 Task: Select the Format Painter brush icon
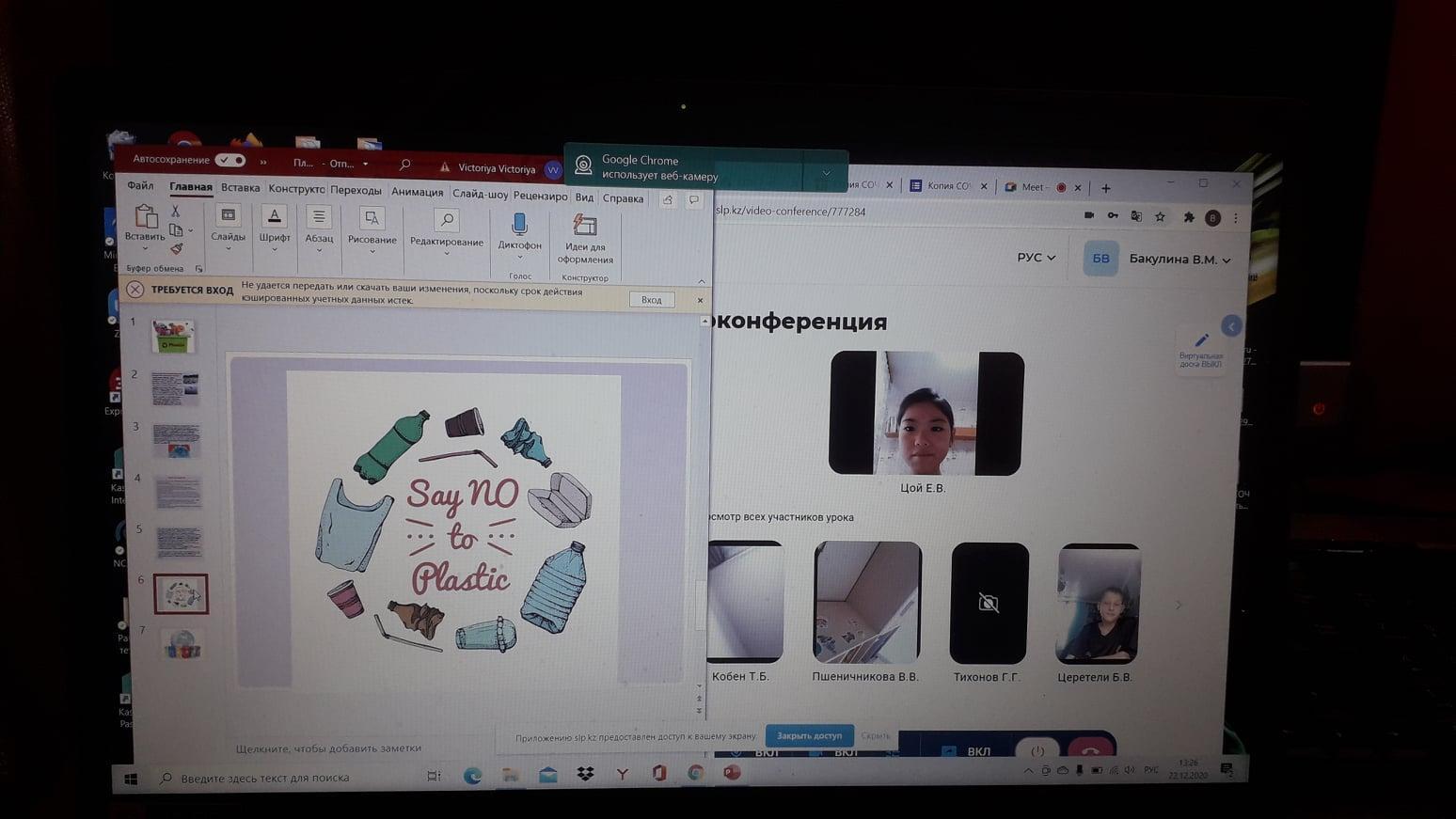point(176,249)
